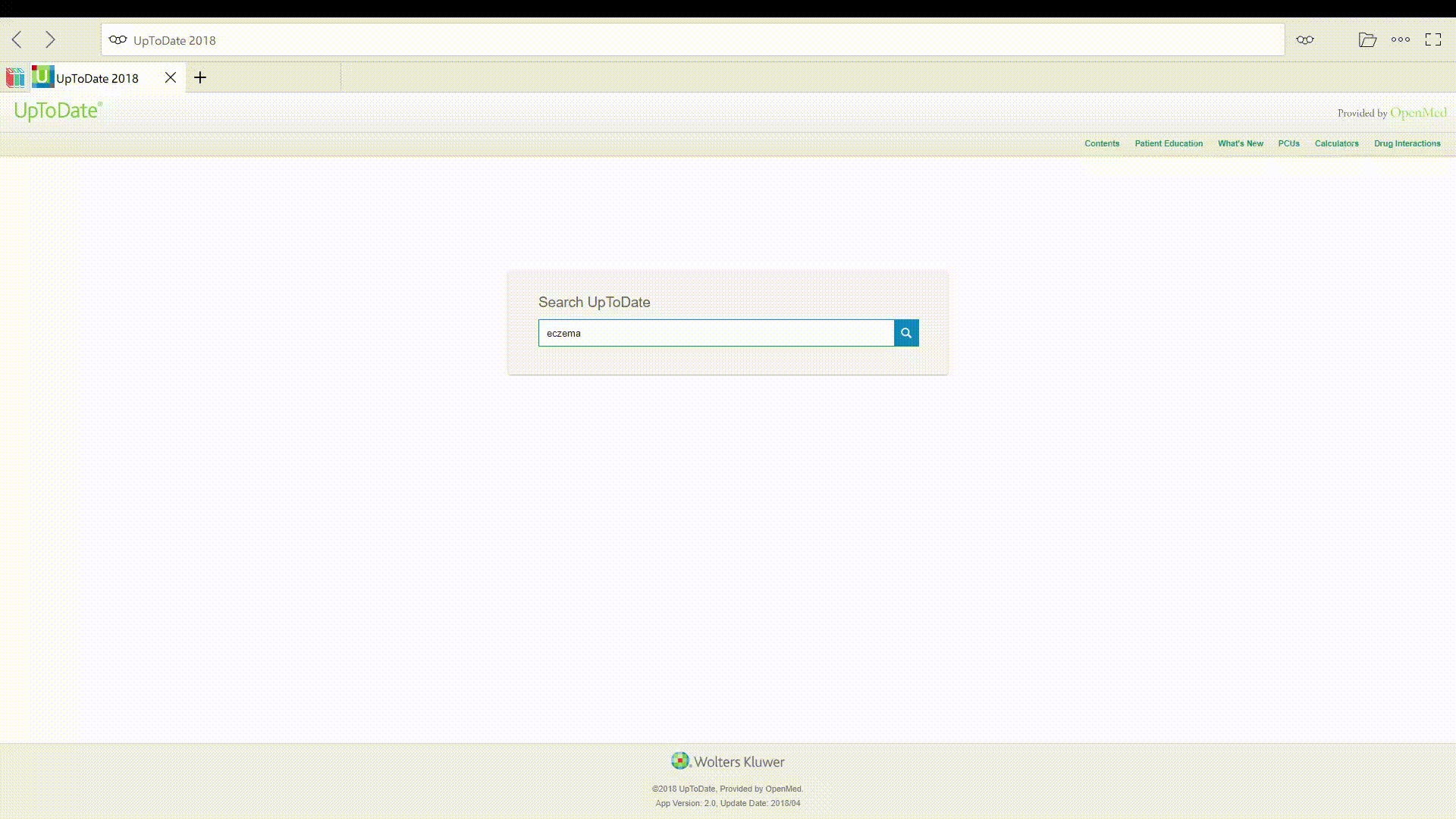Open the Drug Interactions page
Screen dimensions: 1456x819
1407,143
